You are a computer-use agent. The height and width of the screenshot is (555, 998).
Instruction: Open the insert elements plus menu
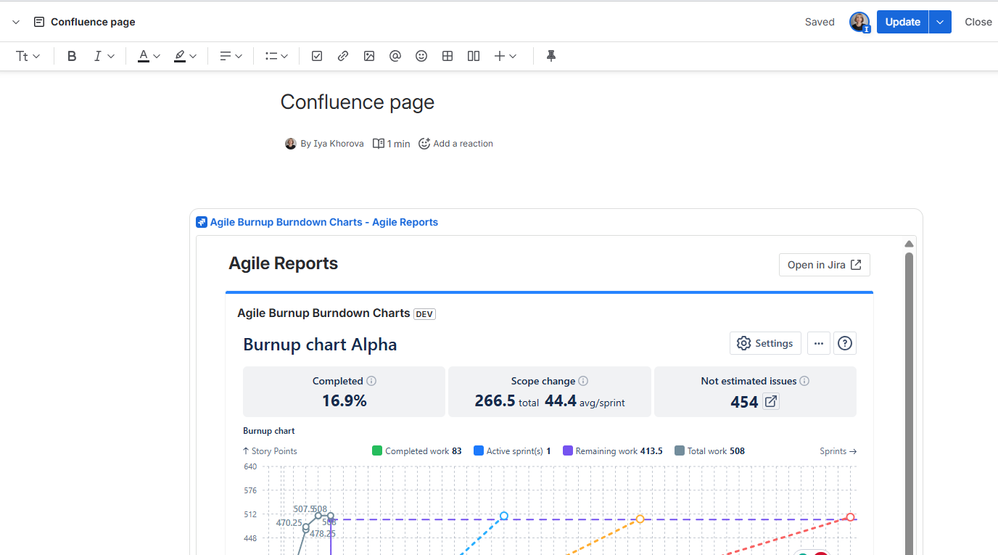click(505, 56)
